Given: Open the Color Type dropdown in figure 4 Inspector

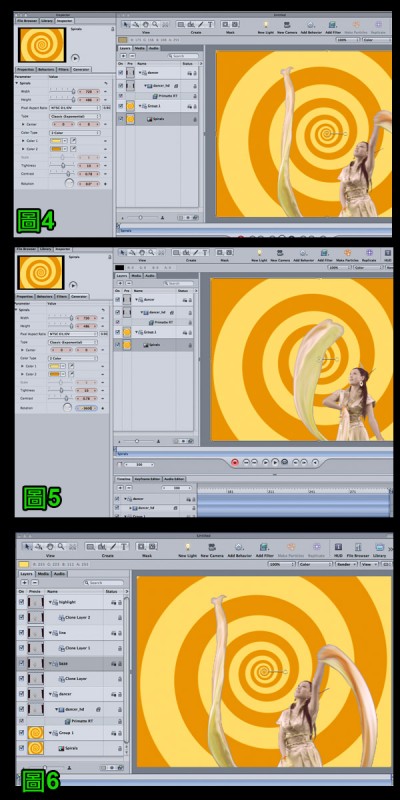Looking at the screenshot, I should [74, 133].
